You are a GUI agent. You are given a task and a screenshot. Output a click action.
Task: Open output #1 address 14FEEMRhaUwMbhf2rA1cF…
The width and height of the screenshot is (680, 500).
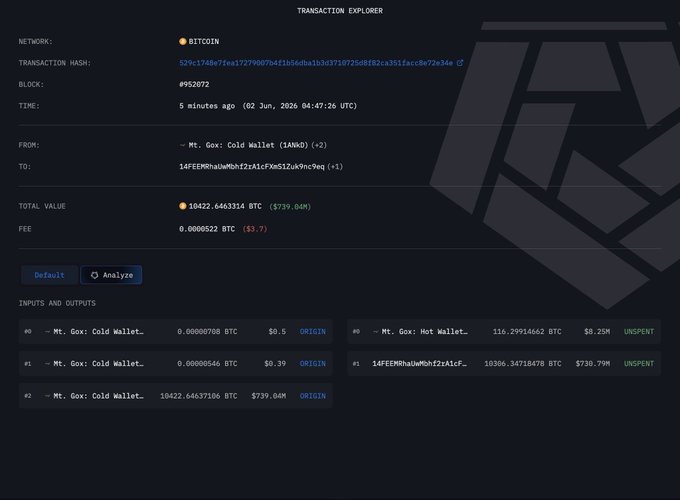419,363
